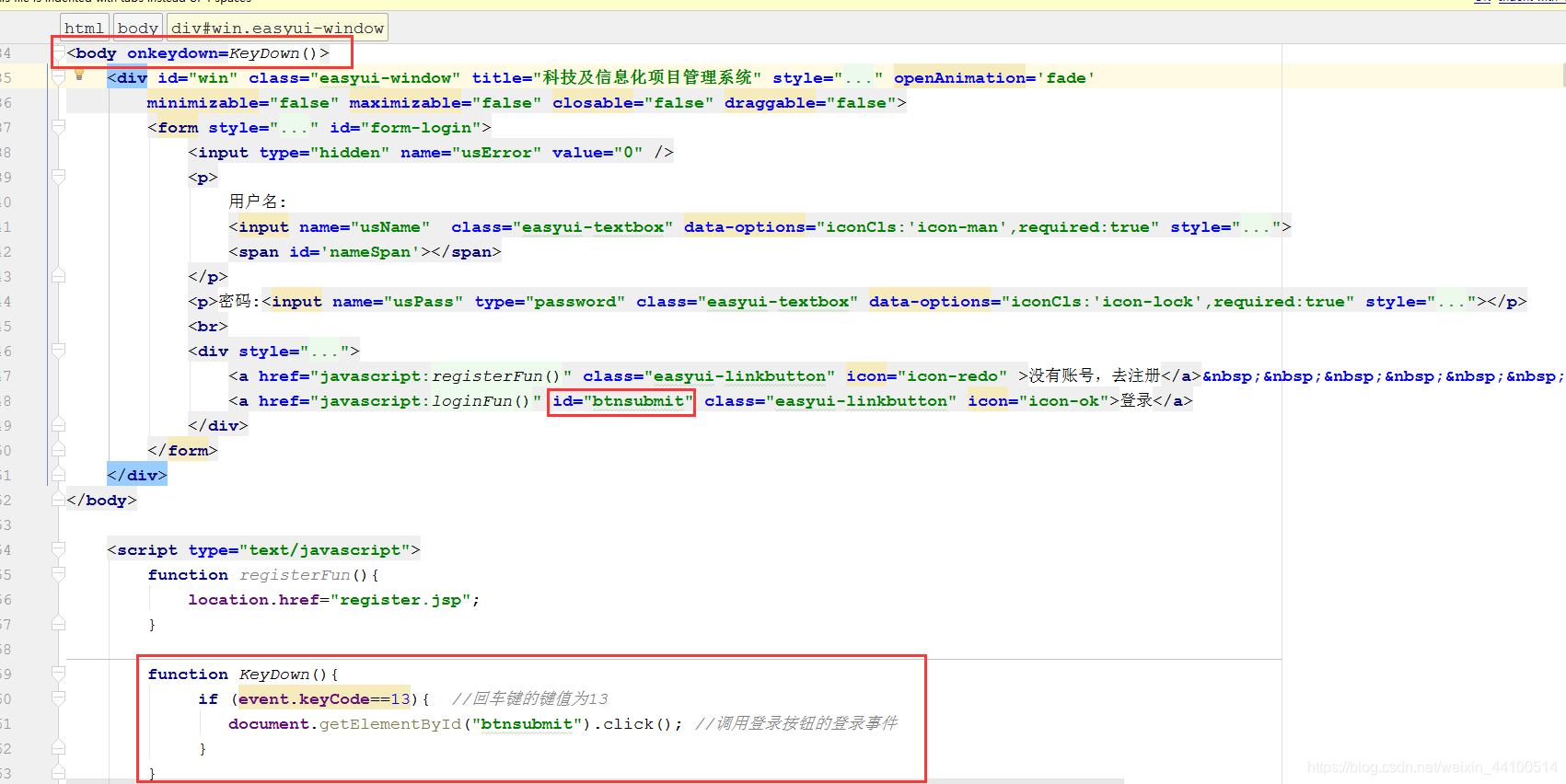This screenshot has height=784, width=1566.
Task: Select the html breadcrumb
Action: [84, 28]
